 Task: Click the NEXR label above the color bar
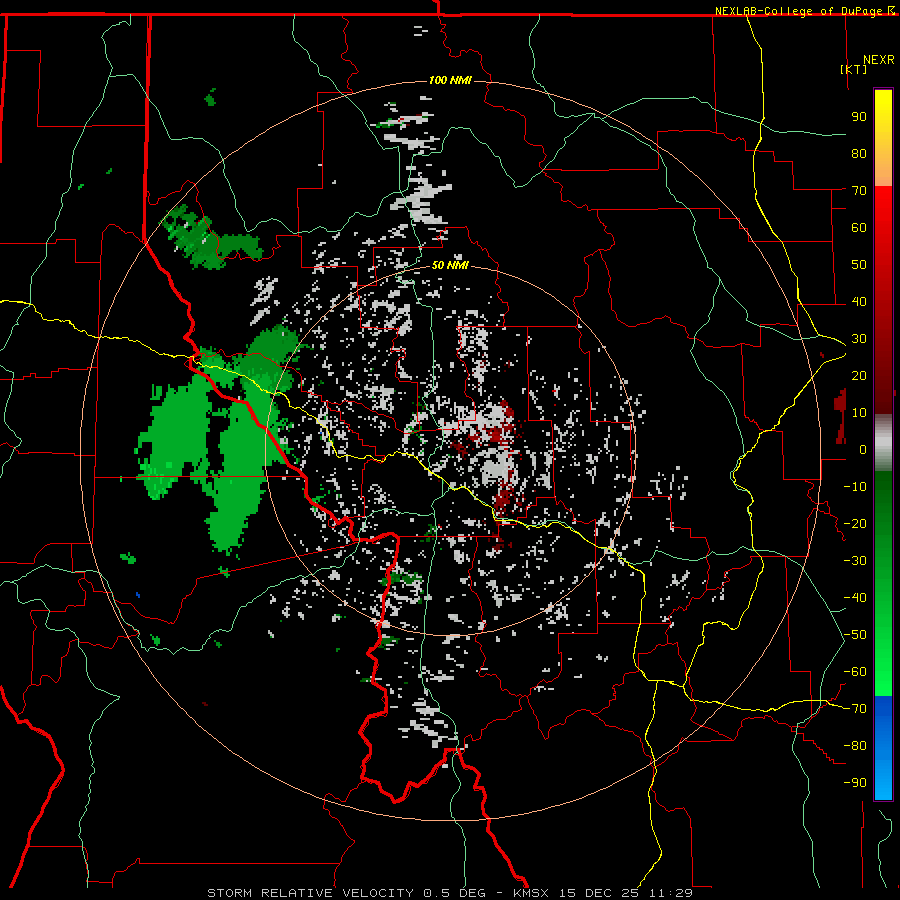pos(879,59)
